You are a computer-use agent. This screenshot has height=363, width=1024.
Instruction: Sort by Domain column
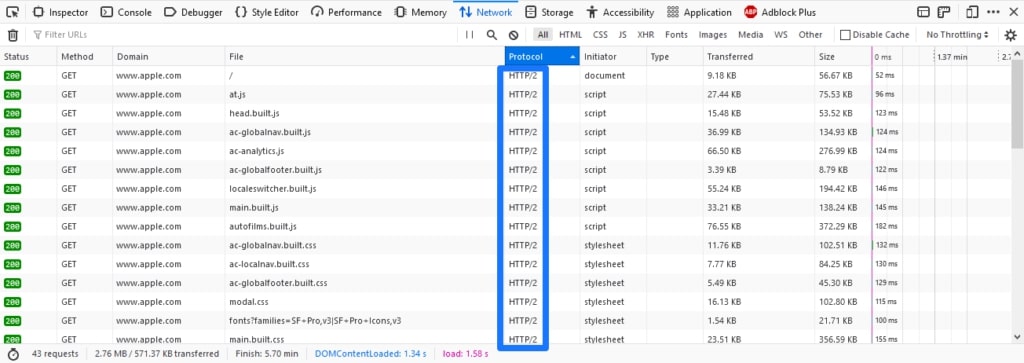[169, 57]
